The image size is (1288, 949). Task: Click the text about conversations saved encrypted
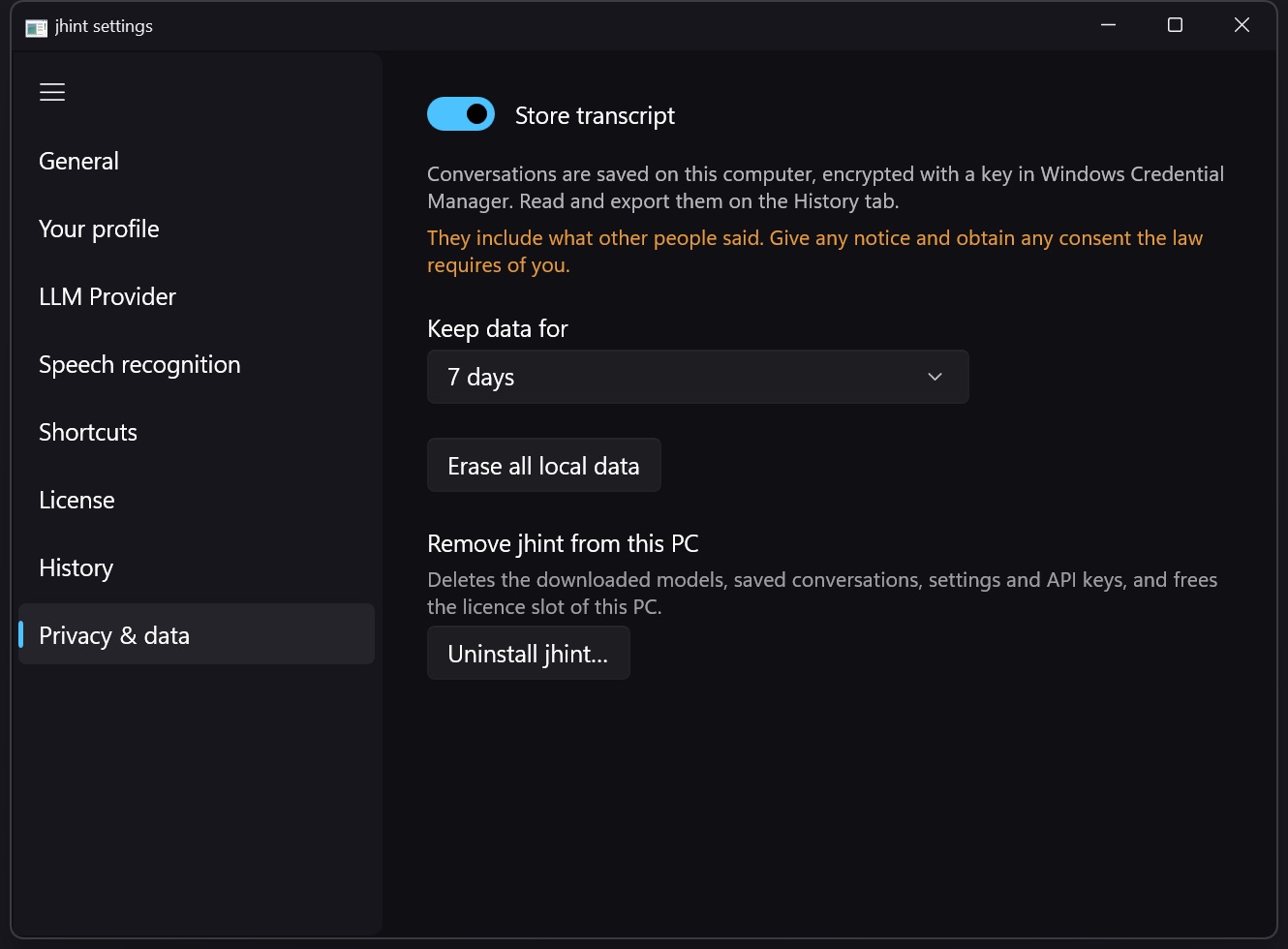click(x=825, y=188)
